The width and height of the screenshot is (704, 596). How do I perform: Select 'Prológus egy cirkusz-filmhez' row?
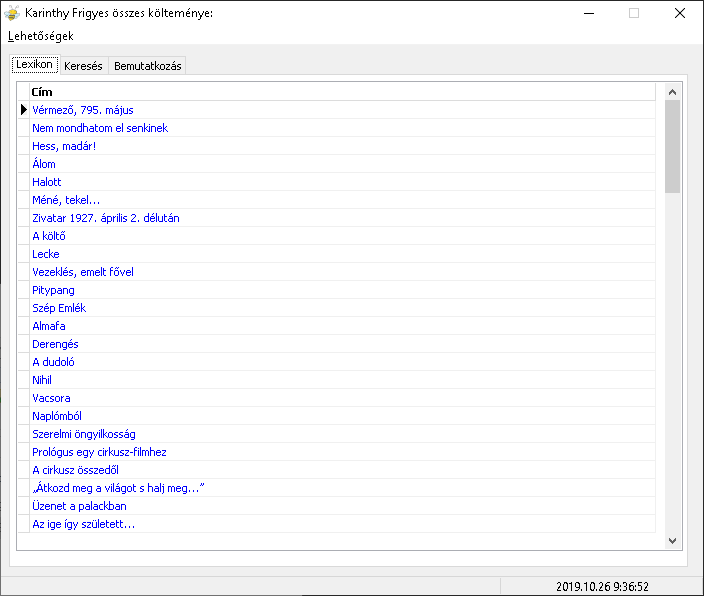click(x=343, y=452)
